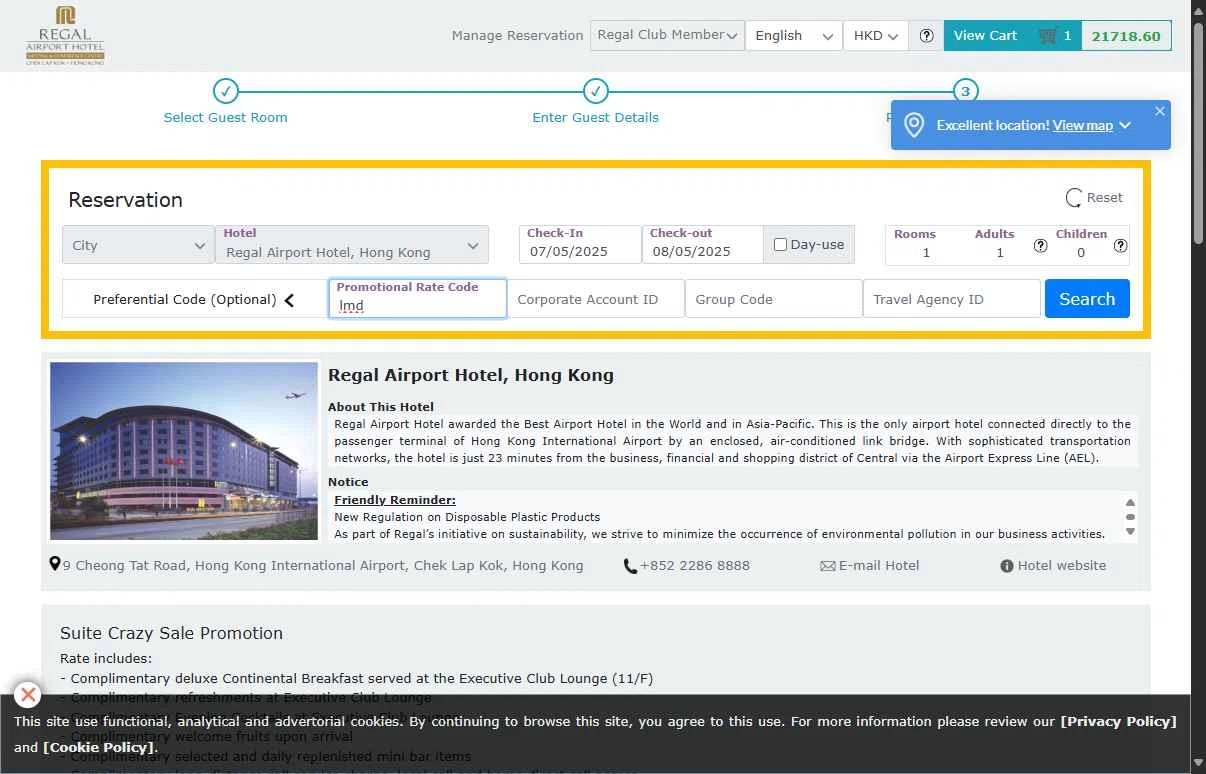Click the hotel building thumbnail photo
This screenshot has width=1206, height=774.
pyautogui.click(x=184, y=451)
